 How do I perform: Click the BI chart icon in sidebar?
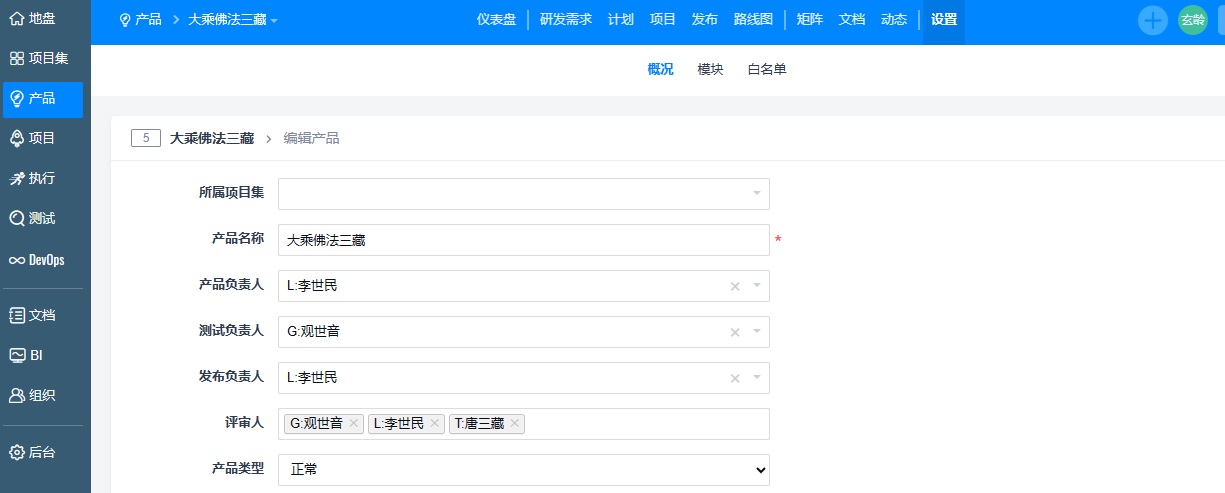point(17,355)
